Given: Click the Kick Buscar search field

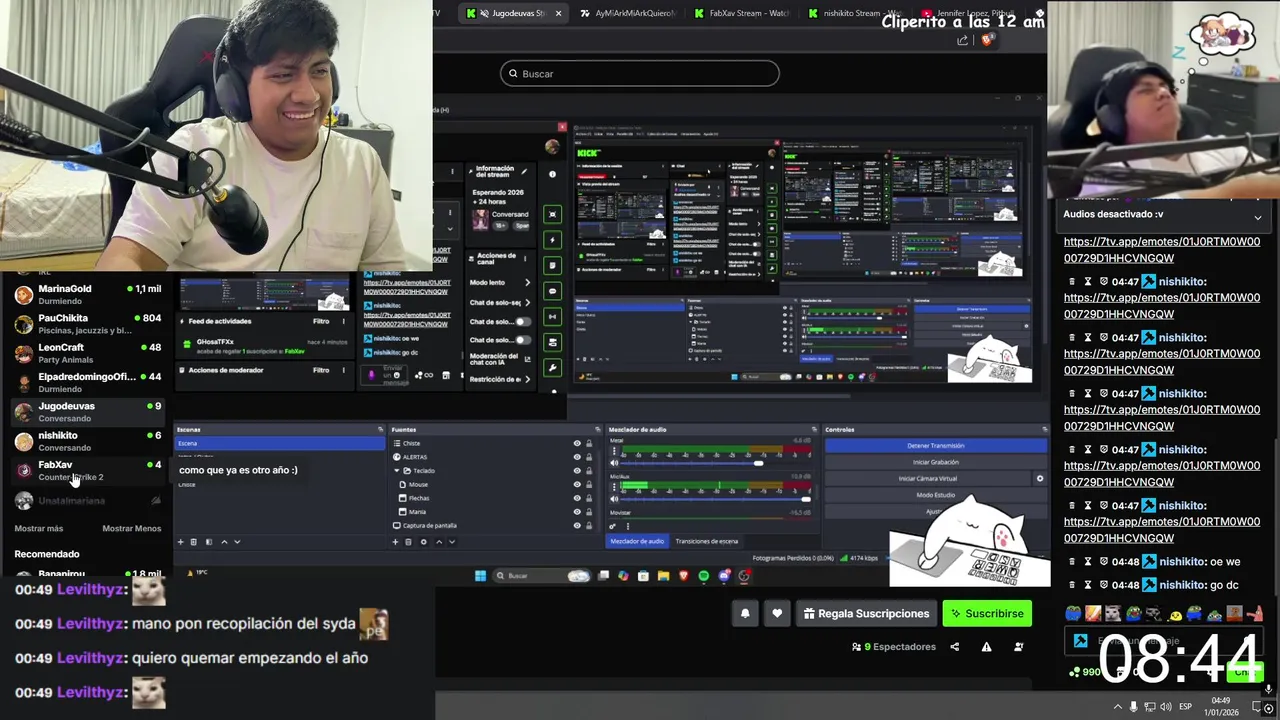Looking at the screenshot, I should (640, 73).
